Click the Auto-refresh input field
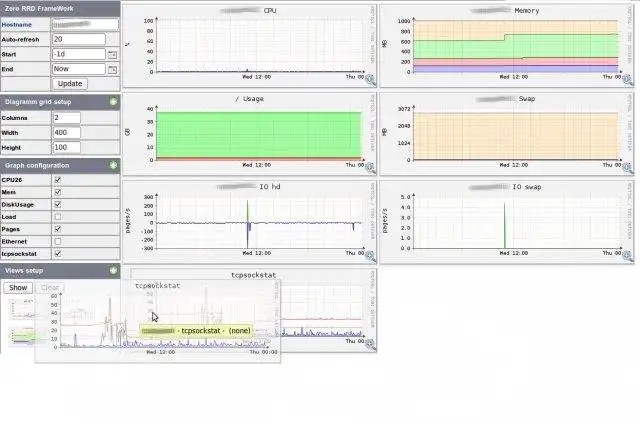The image size is (640, 424). point(79,39)
